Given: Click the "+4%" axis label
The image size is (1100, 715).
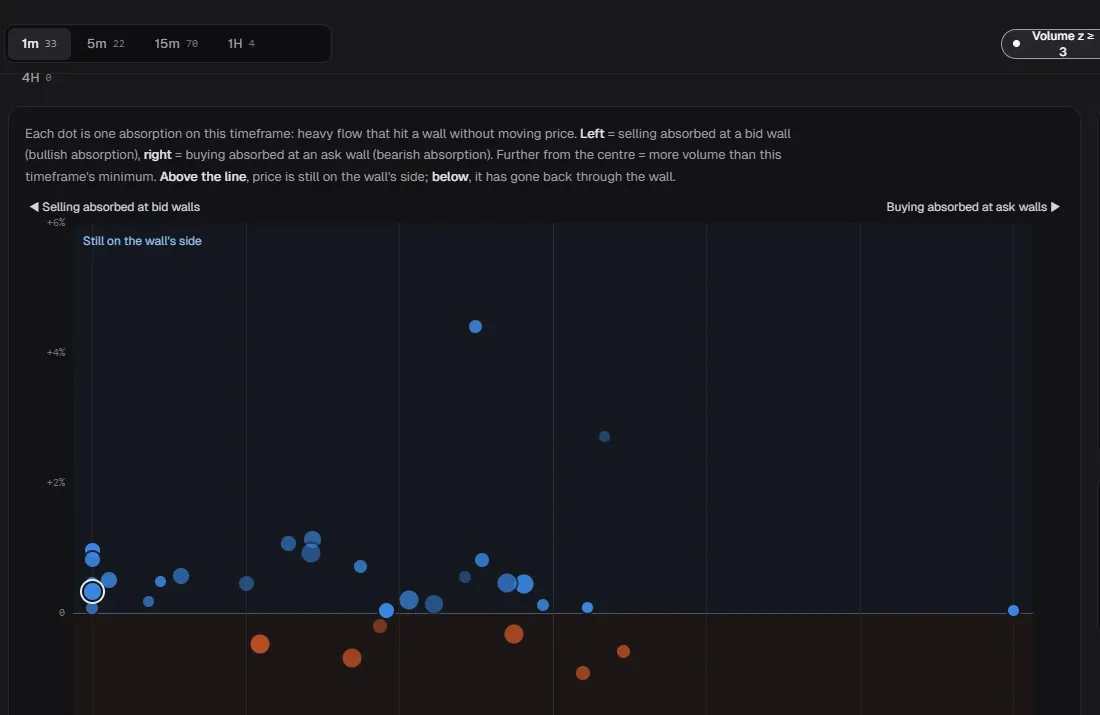Looking at the screenshot, I should point(56,352).
